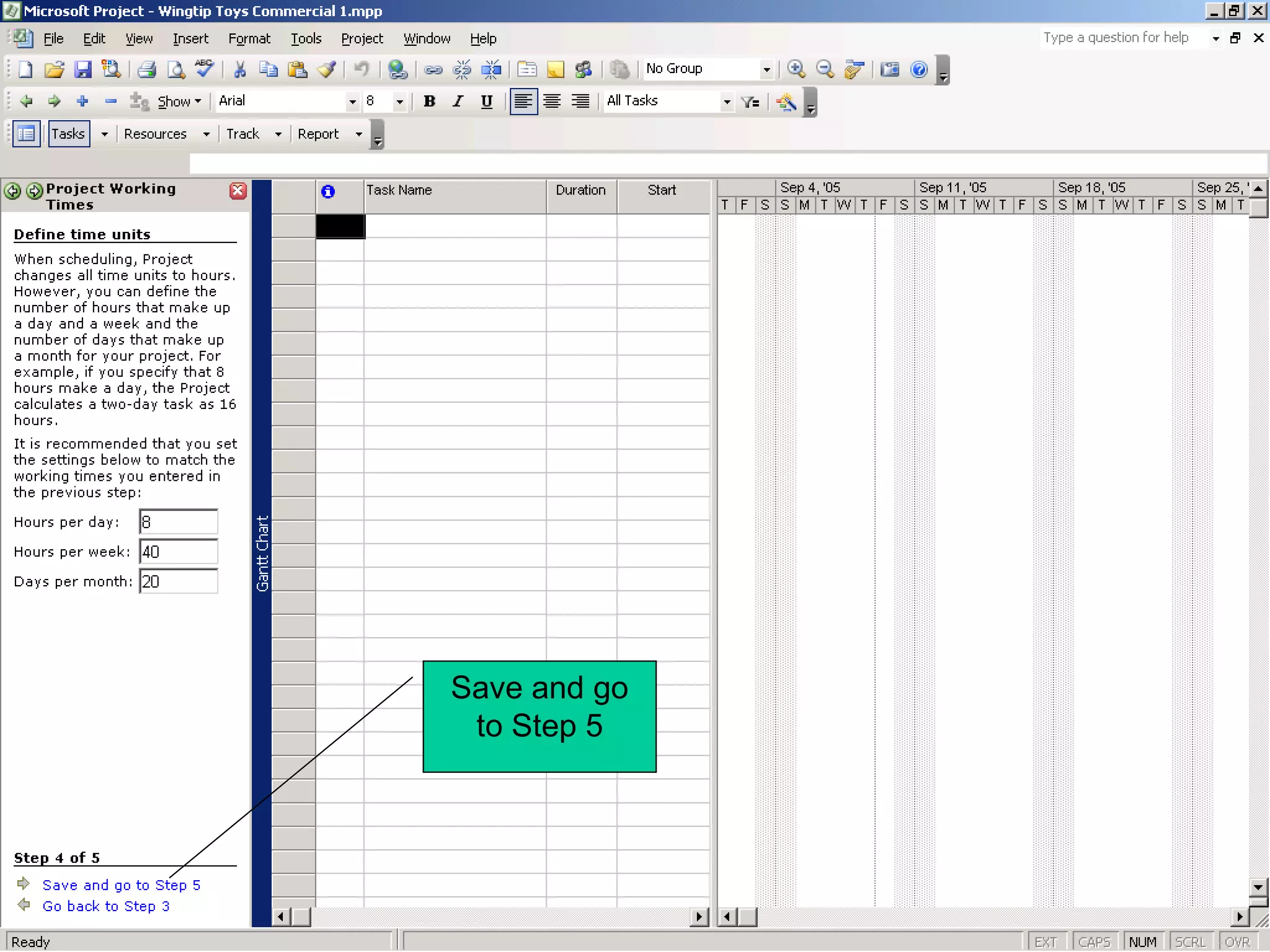
Task: Open the Arial font name dropdown
Action: pyautogui.click(x=352, y=102)
